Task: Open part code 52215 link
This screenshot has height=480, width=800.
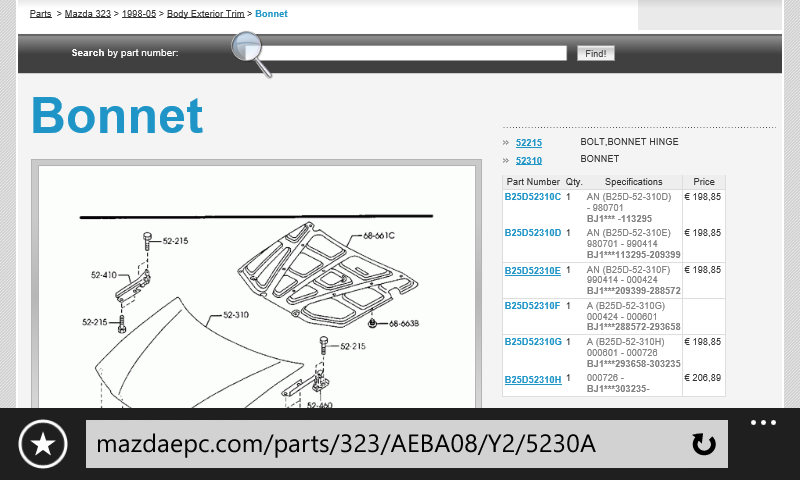Action: coord(529,143)
